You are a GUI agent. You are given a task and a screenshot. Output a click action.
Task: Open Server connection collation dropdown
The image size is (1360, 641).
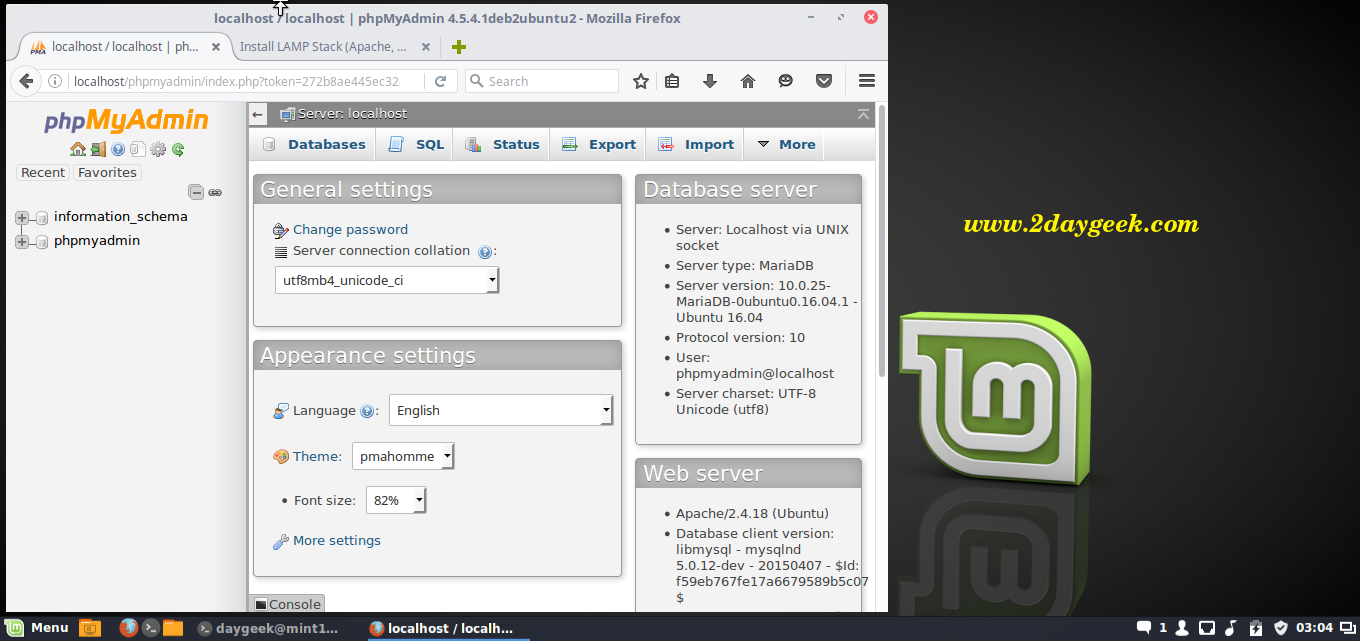tap(387, 280)
